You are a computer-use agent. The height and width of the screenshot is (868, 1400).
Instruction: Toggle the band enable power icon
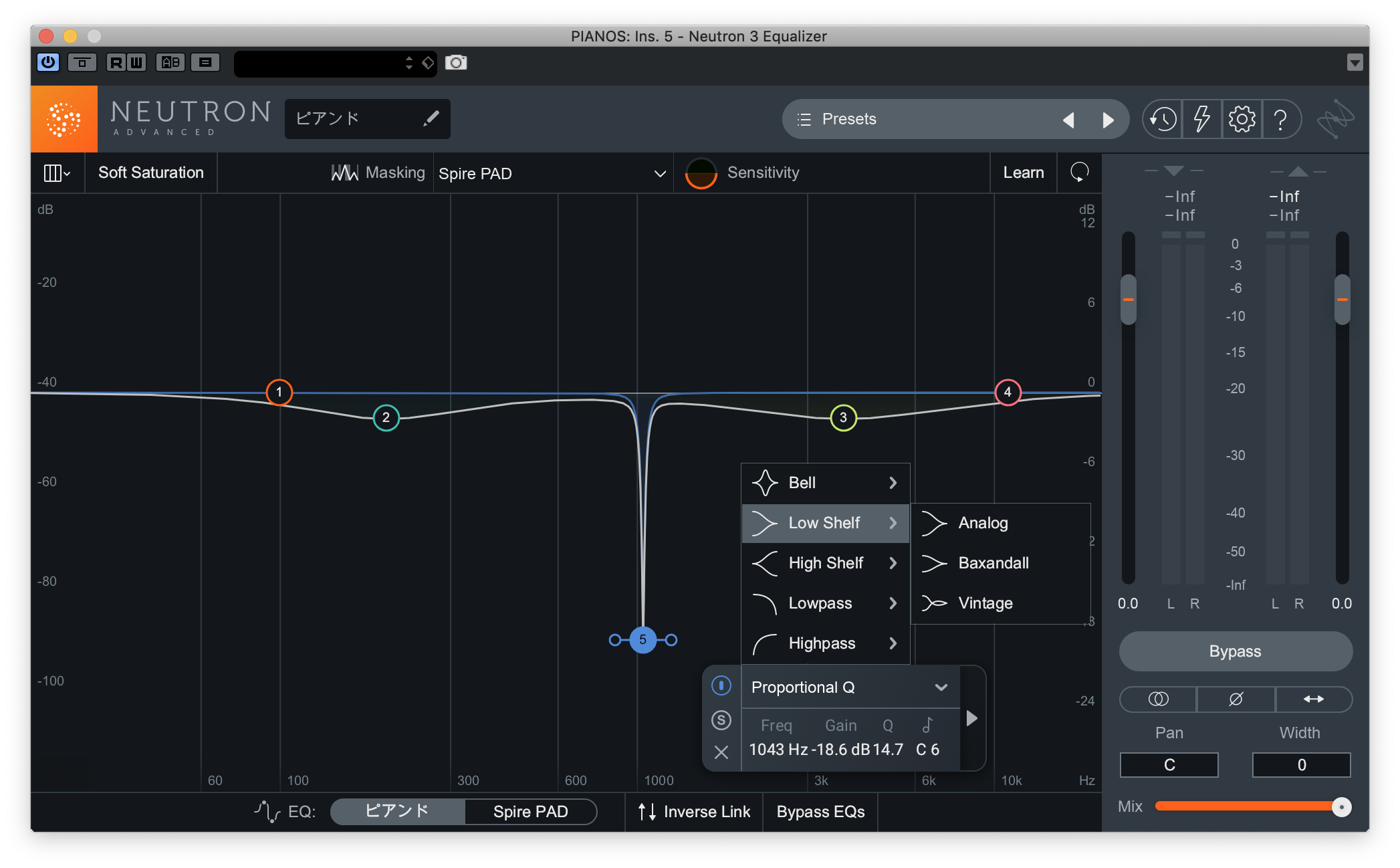pos(721,685)
